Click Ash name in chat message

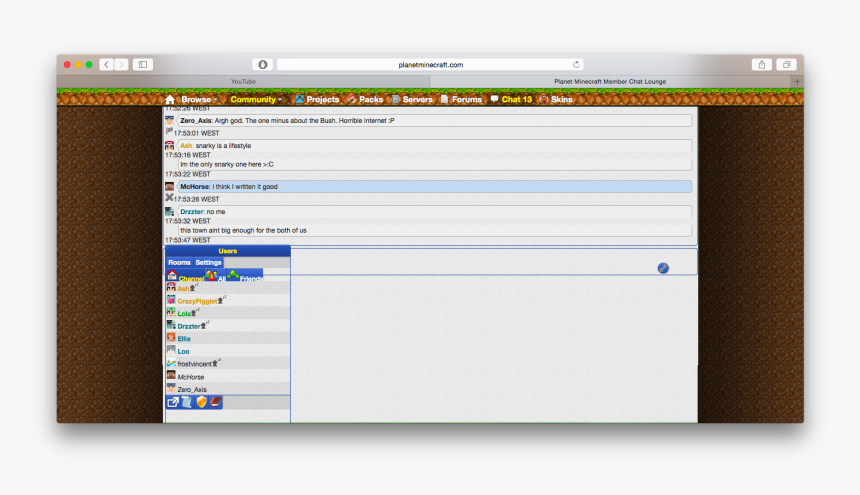point(186,146)
